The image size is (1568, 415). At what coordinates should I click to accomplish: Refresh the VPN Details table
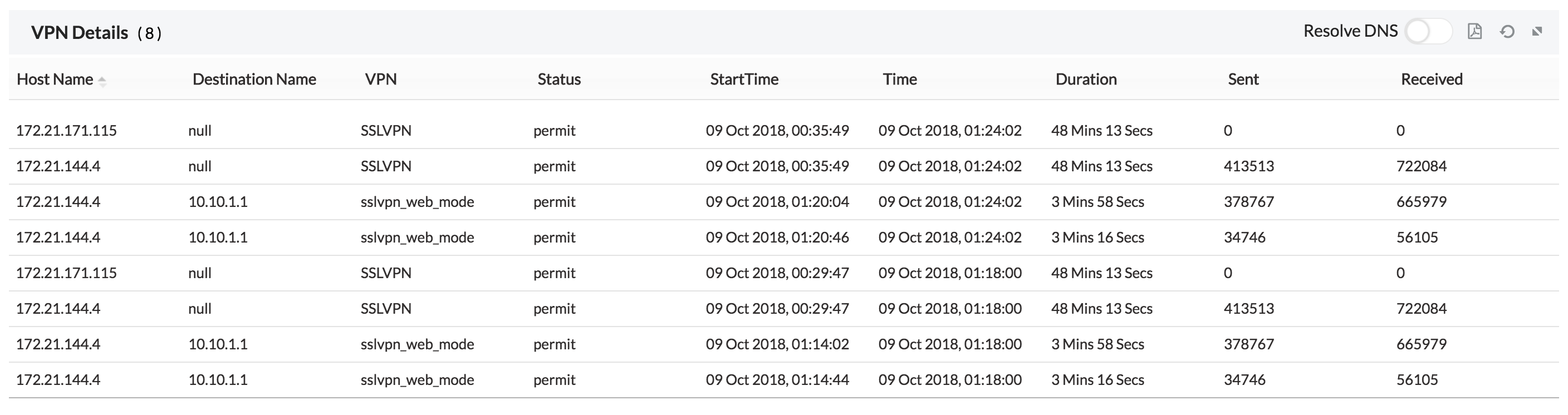[1508, 31]
